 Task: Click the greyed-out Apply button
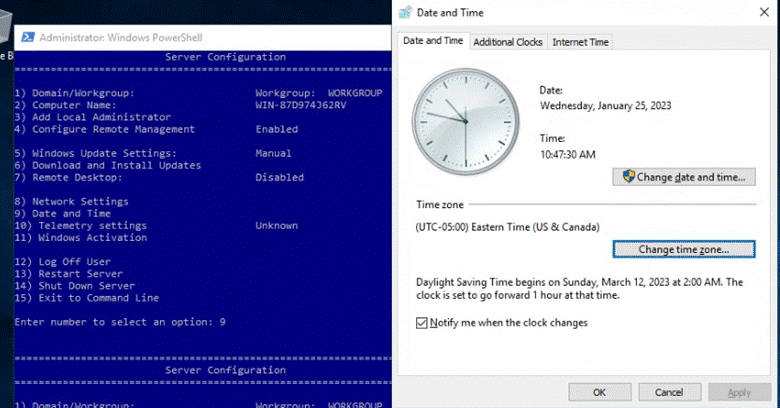click(739, 393)
